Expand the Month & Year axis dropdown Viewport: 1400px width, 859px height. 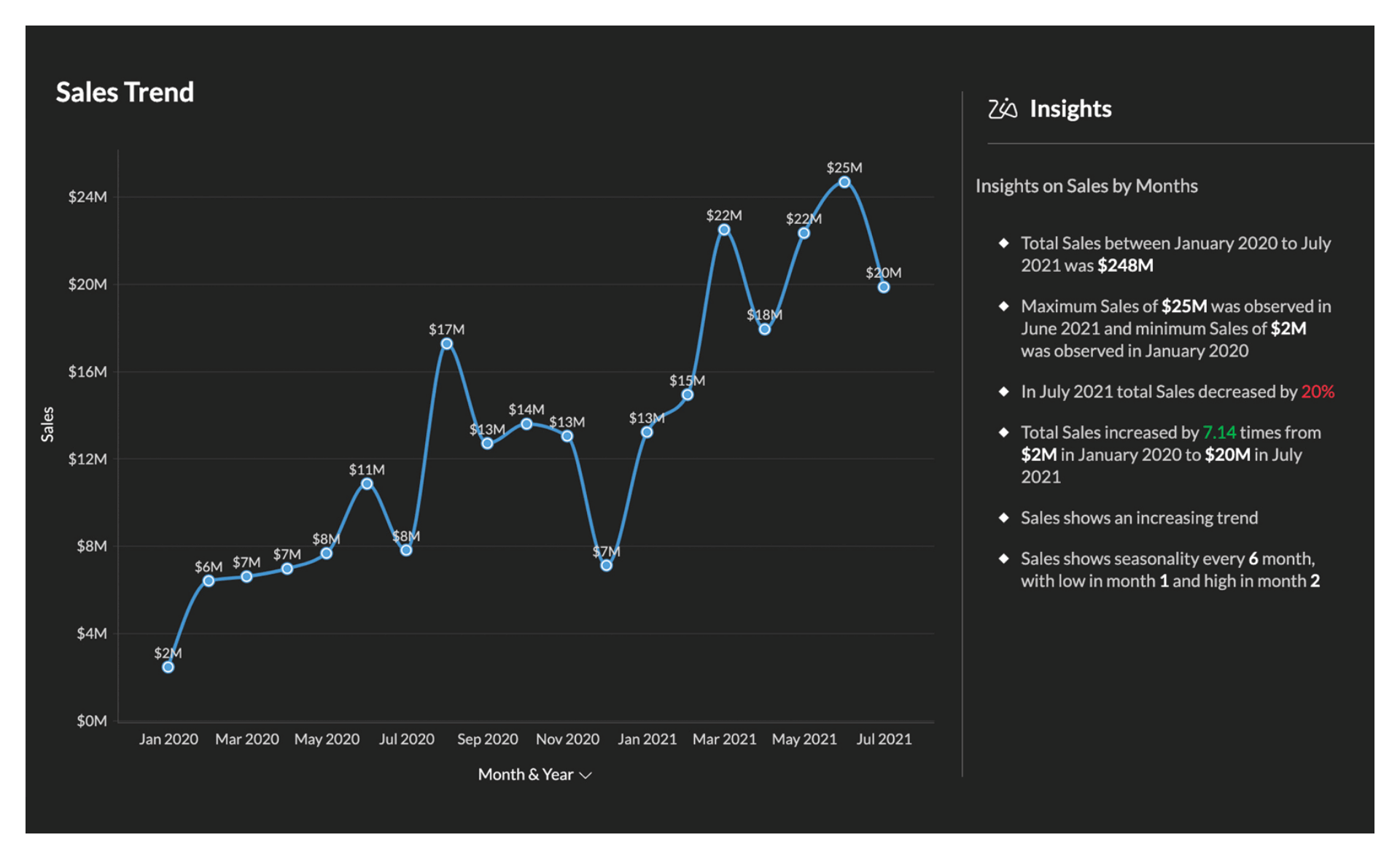(x=586, y=775)
